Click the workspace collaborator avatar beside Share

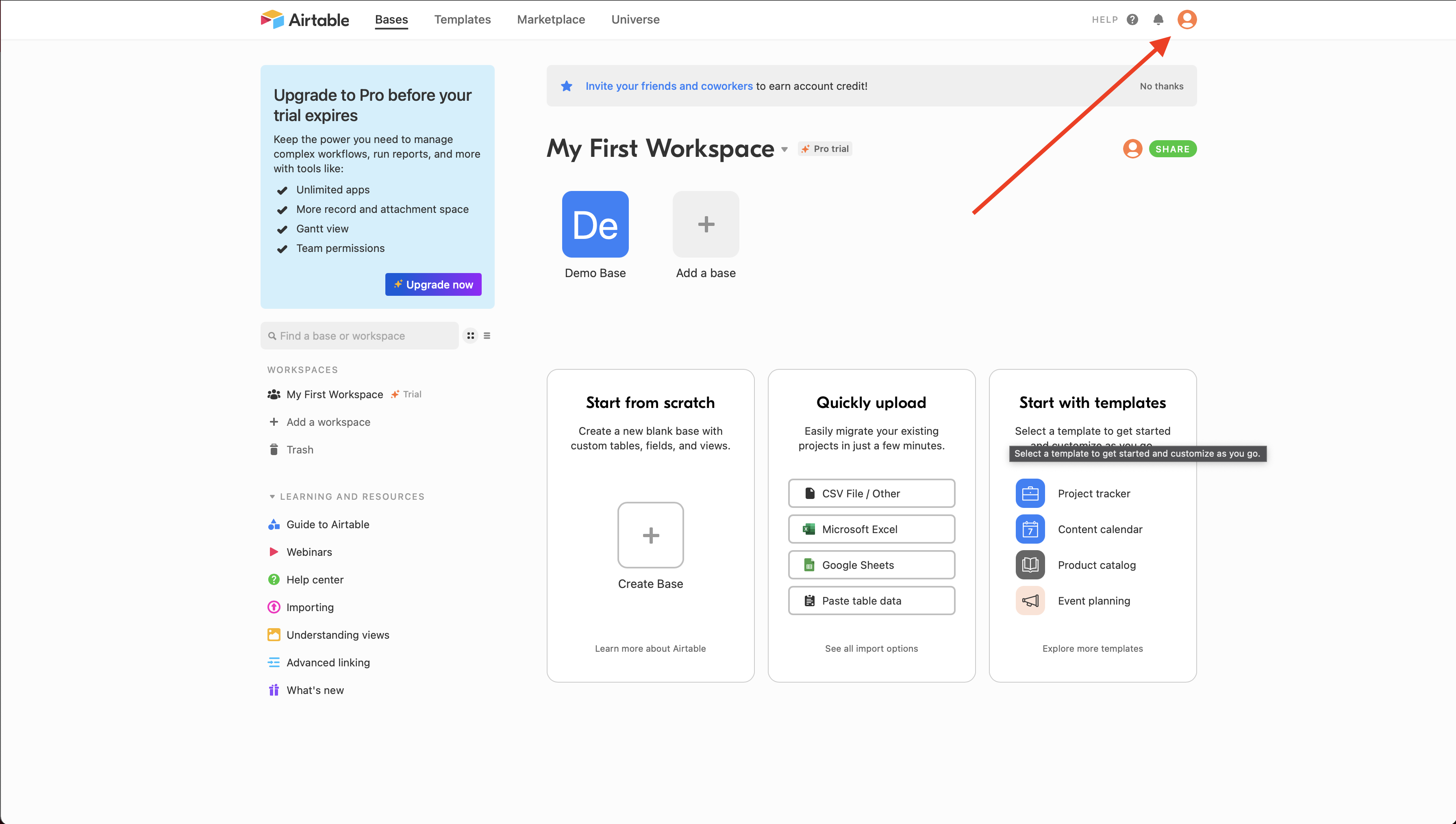[x=1132, y=149]
